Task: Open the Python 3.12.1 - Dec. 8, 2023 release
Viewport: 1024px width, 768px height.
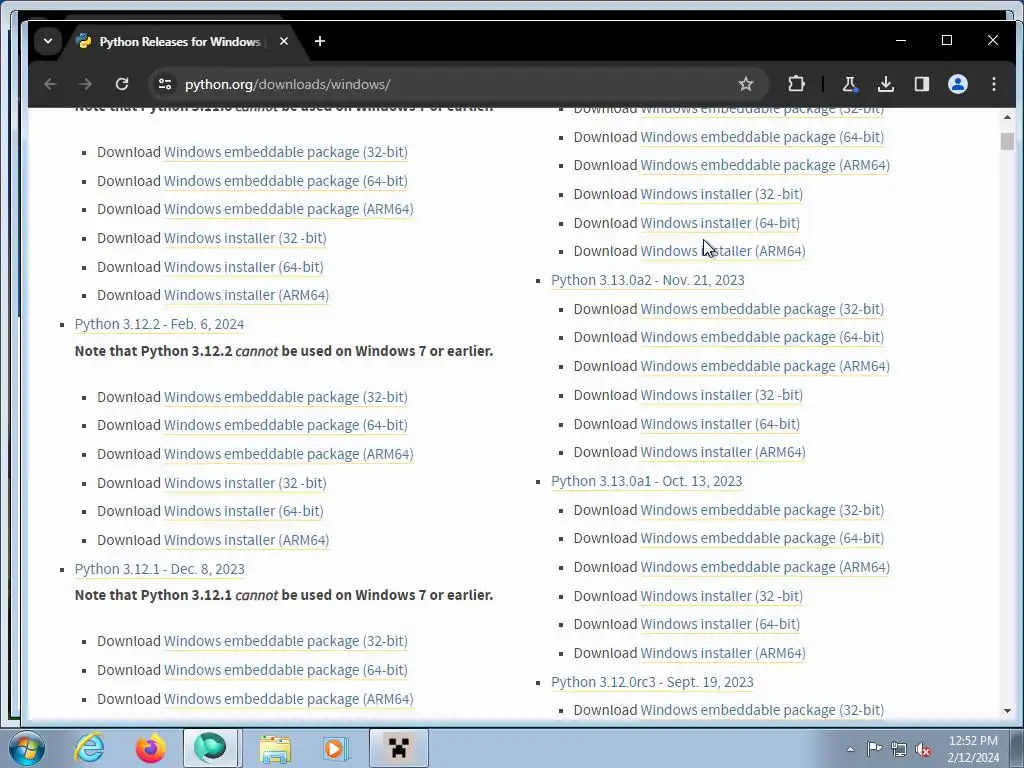Action: tap(159, 569)
